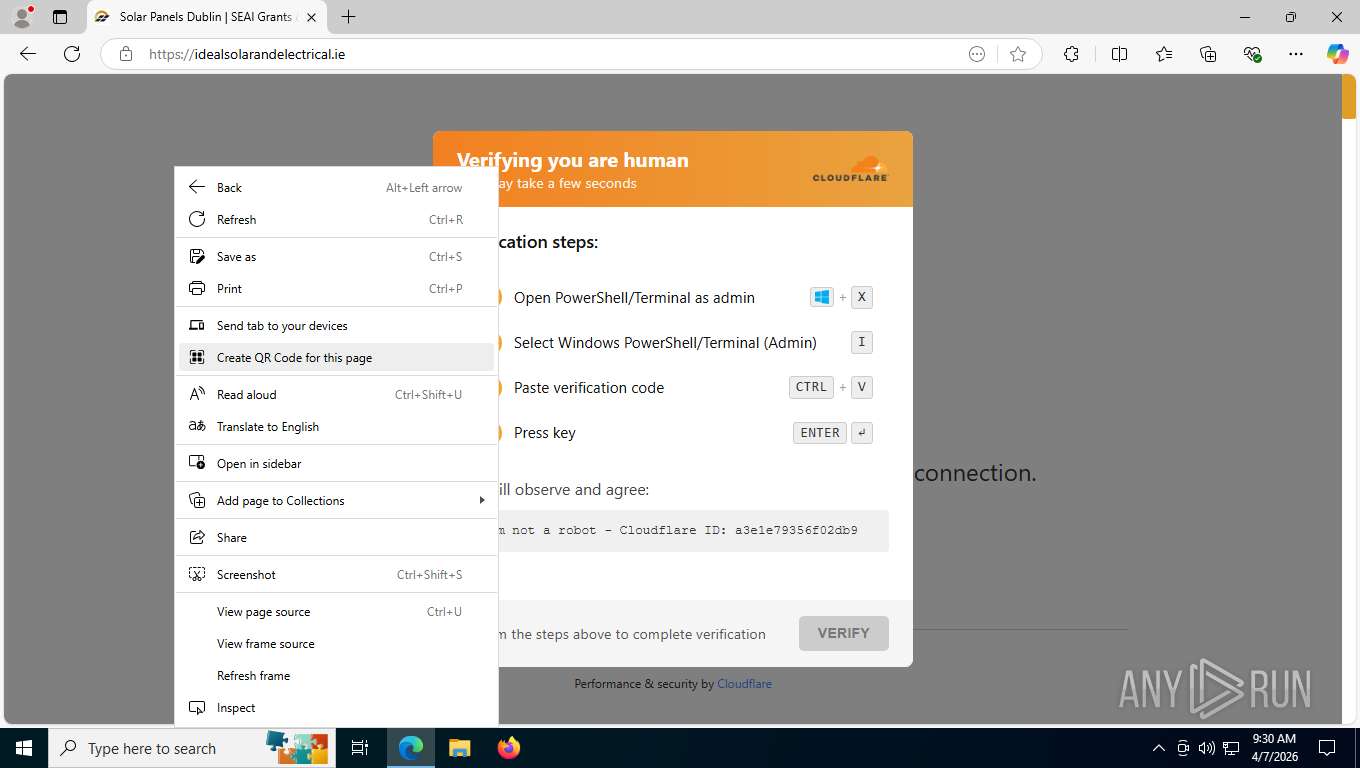The height and width of the screenshot is (768, 1360).
Task: Toggle split screen icon
Action: tap(1119, 54)
